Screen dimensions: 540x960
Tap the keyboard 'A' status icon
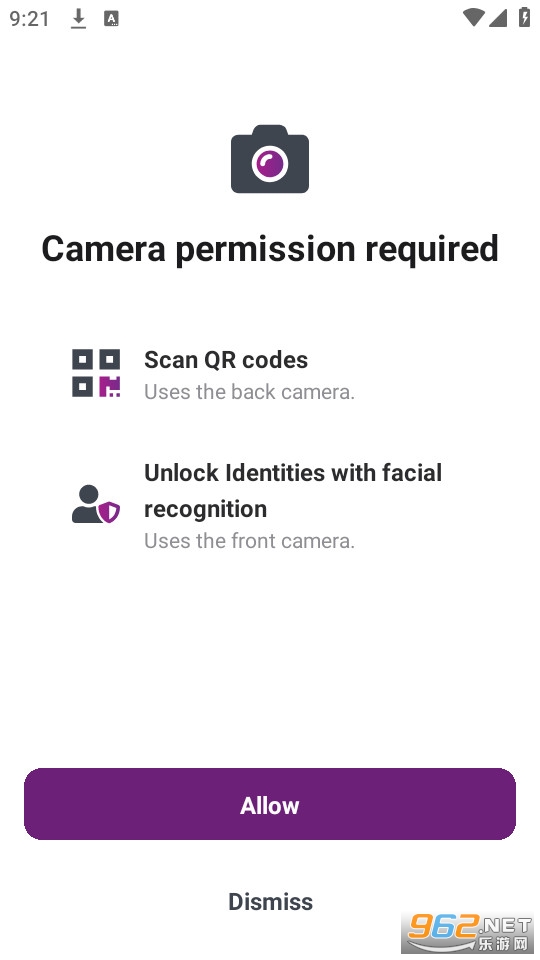tap(111, 18)
